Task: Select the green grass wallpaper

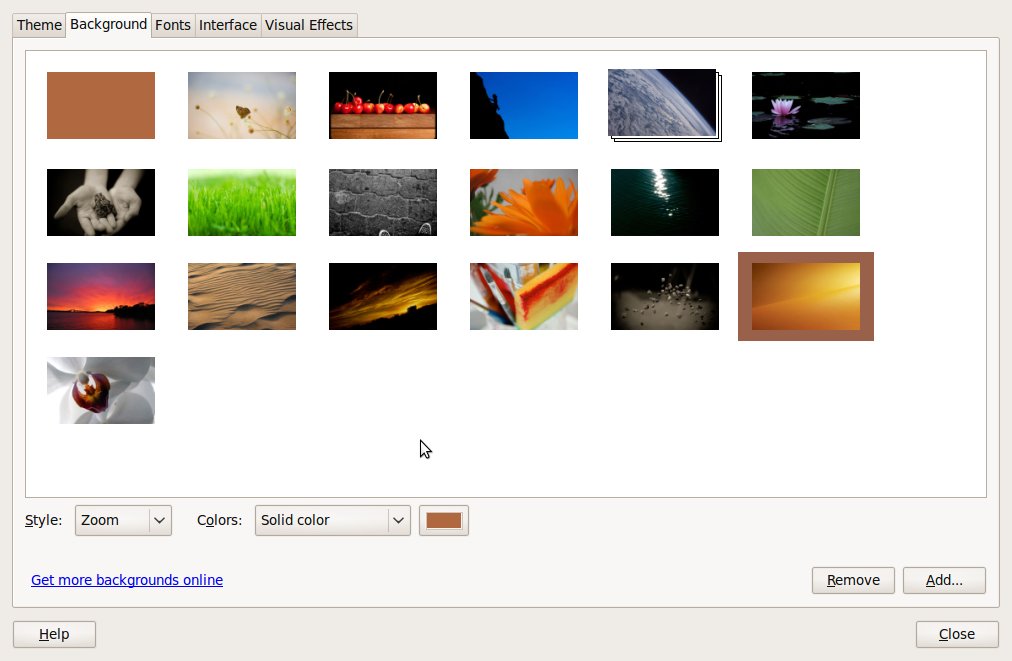Action: tap(242, 203)
